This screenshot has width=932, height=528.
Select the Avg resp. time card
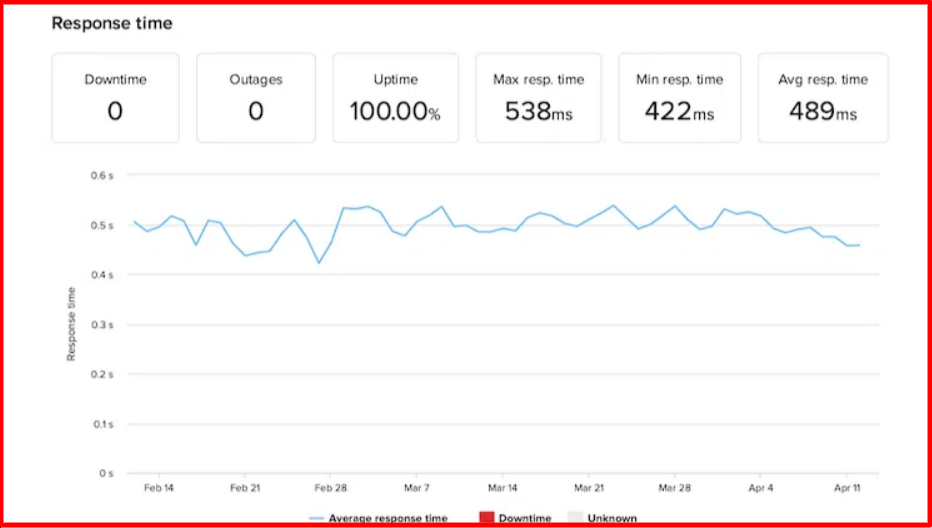pos(823,98)
